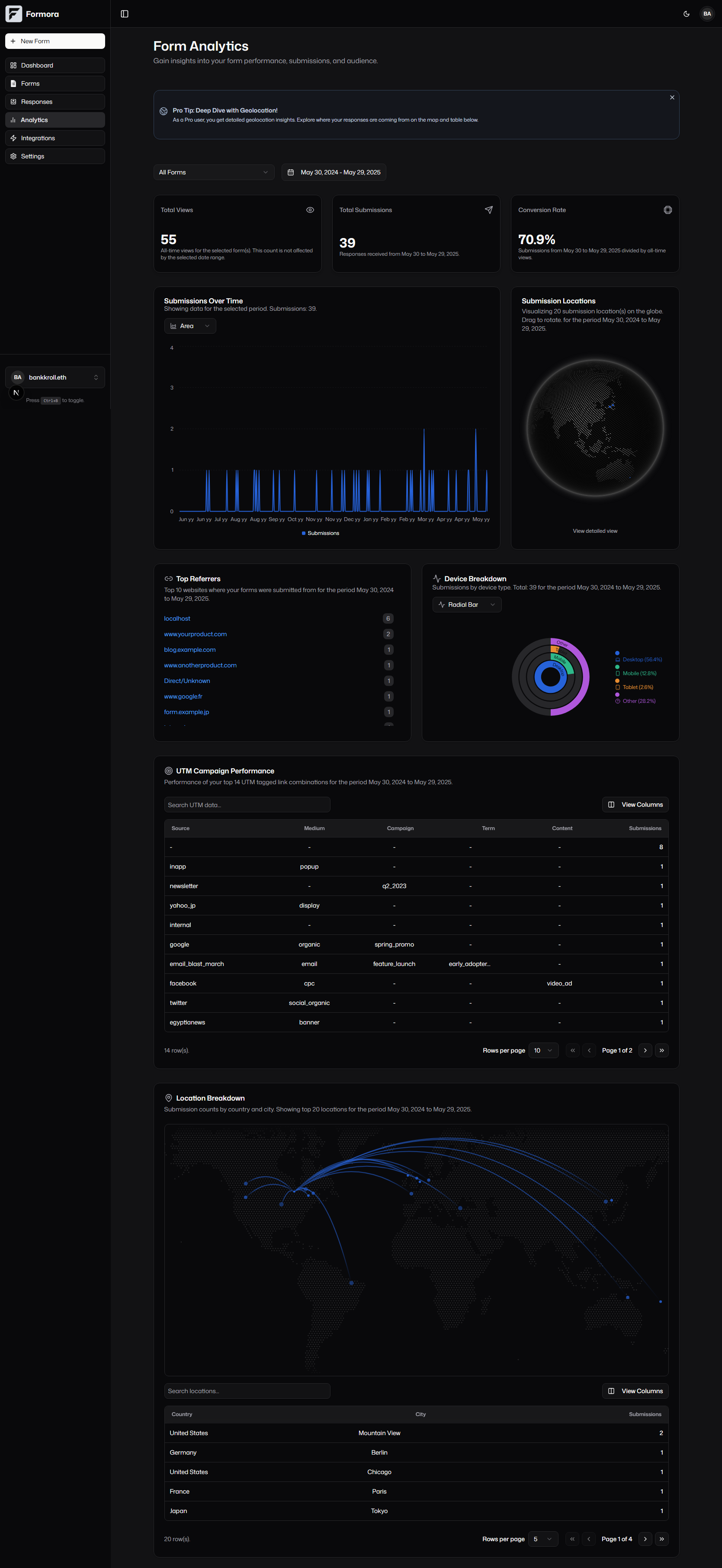Viewport: 722px width, 1568px height.
Task: Click the send icon on Total Submissions
Action: coord(488,210)
